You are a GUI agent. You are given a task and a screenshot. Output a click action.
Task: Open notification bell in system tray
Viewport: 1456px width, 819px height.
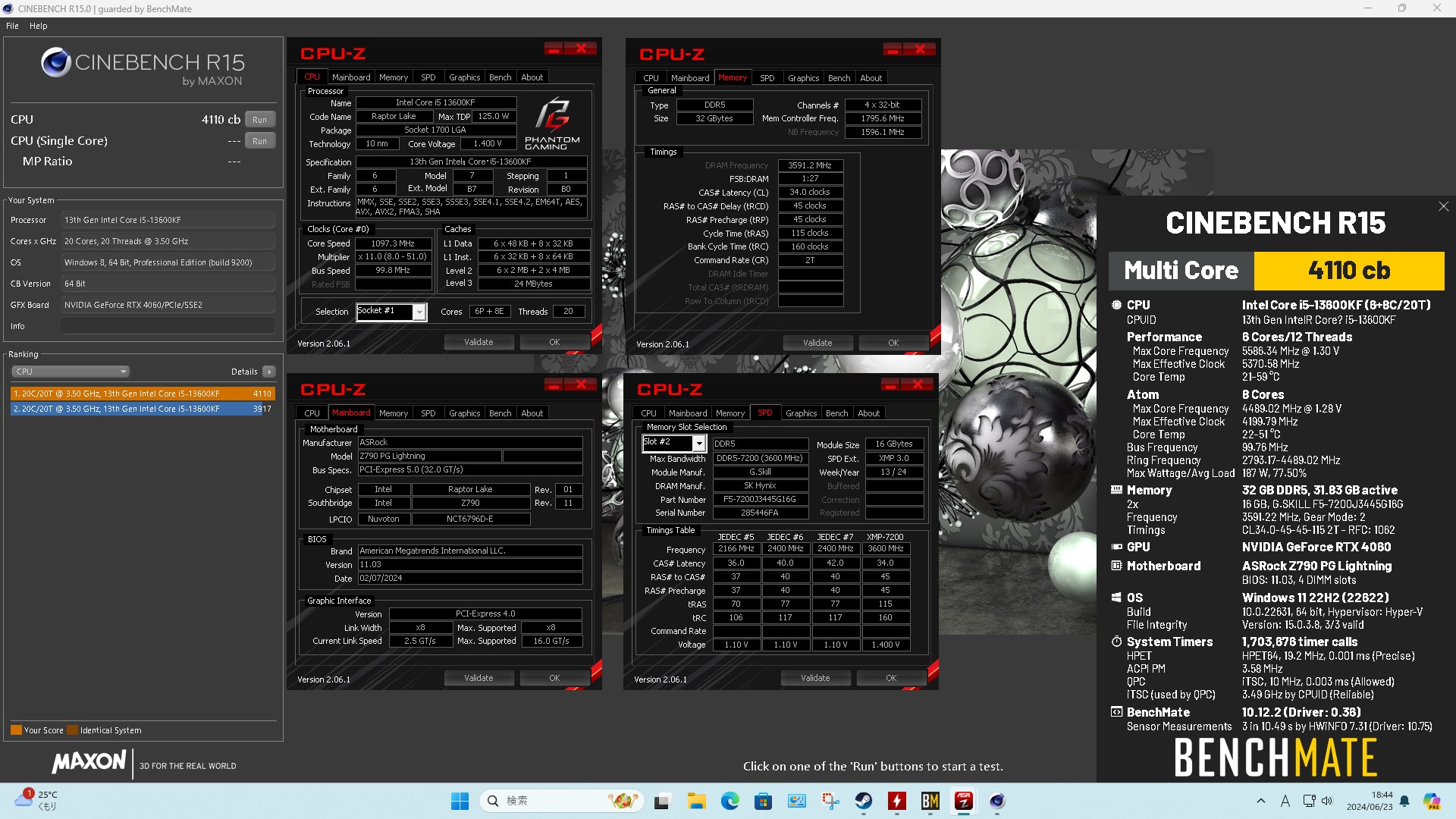click(x=1404, y=801)
